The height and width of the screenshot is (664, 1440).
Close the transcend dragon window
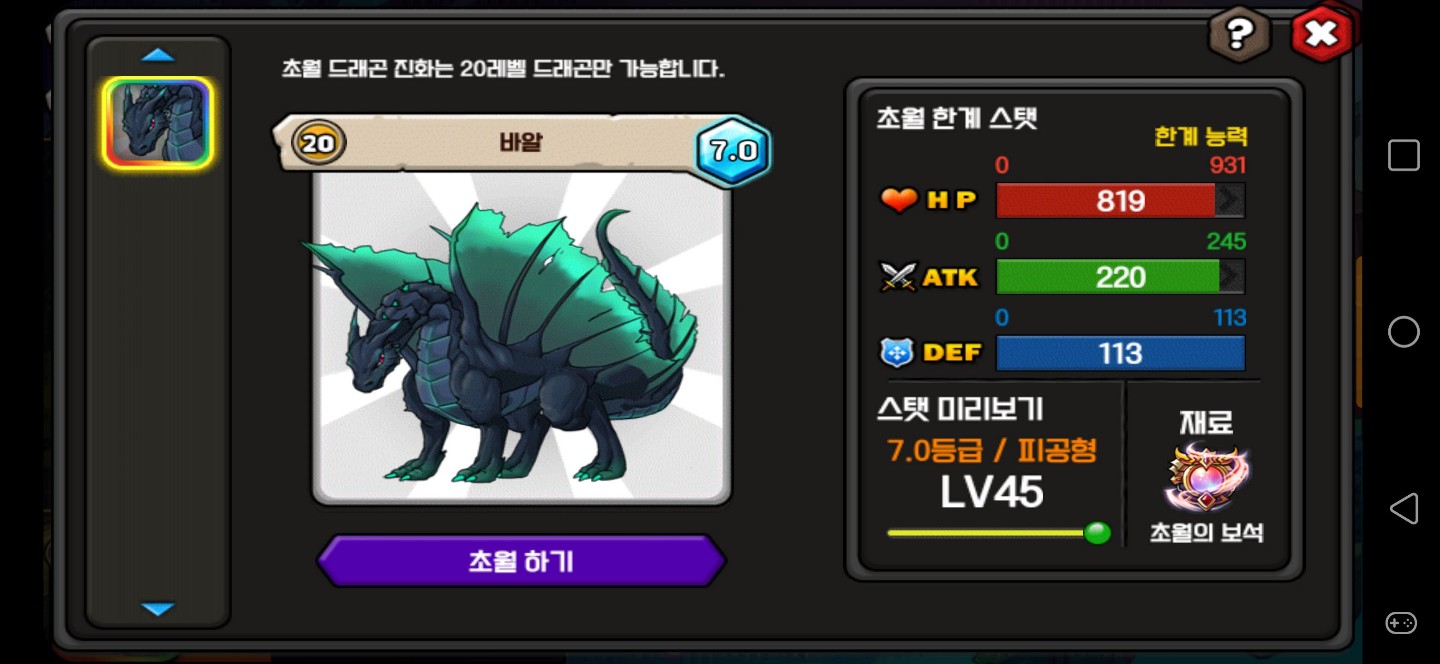tap(1322, 34)
